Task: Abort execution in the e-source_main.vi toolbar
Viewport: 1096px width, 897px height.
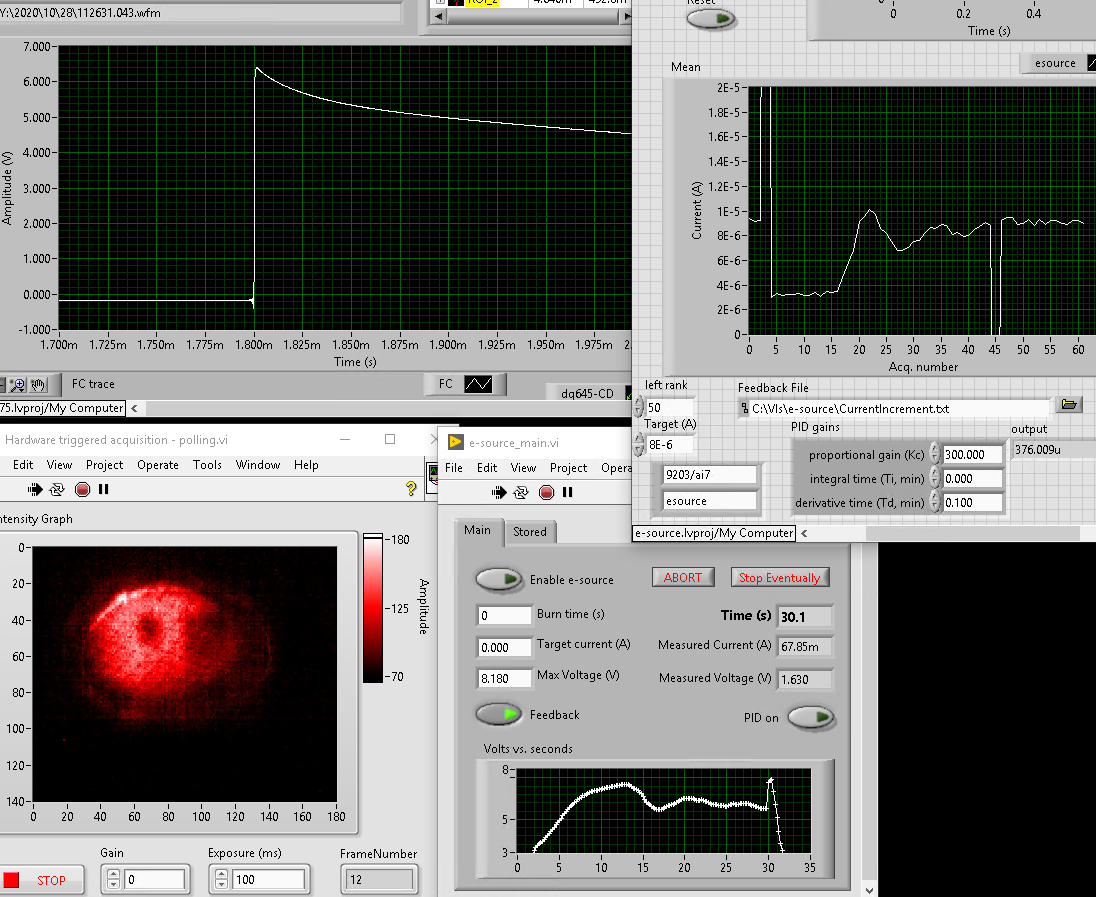Action: point(546,492)
